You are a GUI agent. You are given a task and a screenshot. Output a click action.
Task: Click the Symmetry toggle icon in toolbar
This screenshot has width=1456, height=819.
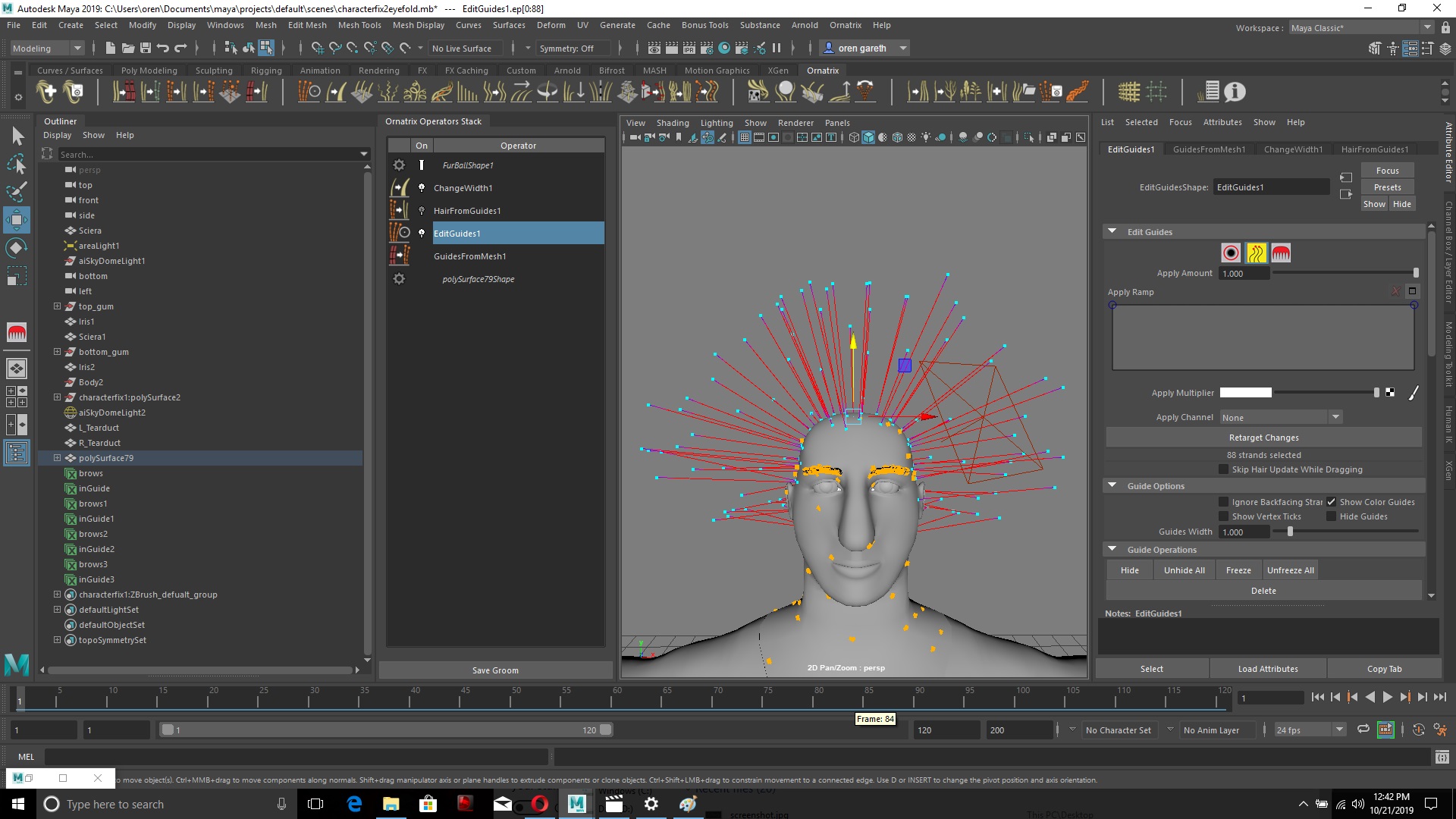[x=566, y=47]
